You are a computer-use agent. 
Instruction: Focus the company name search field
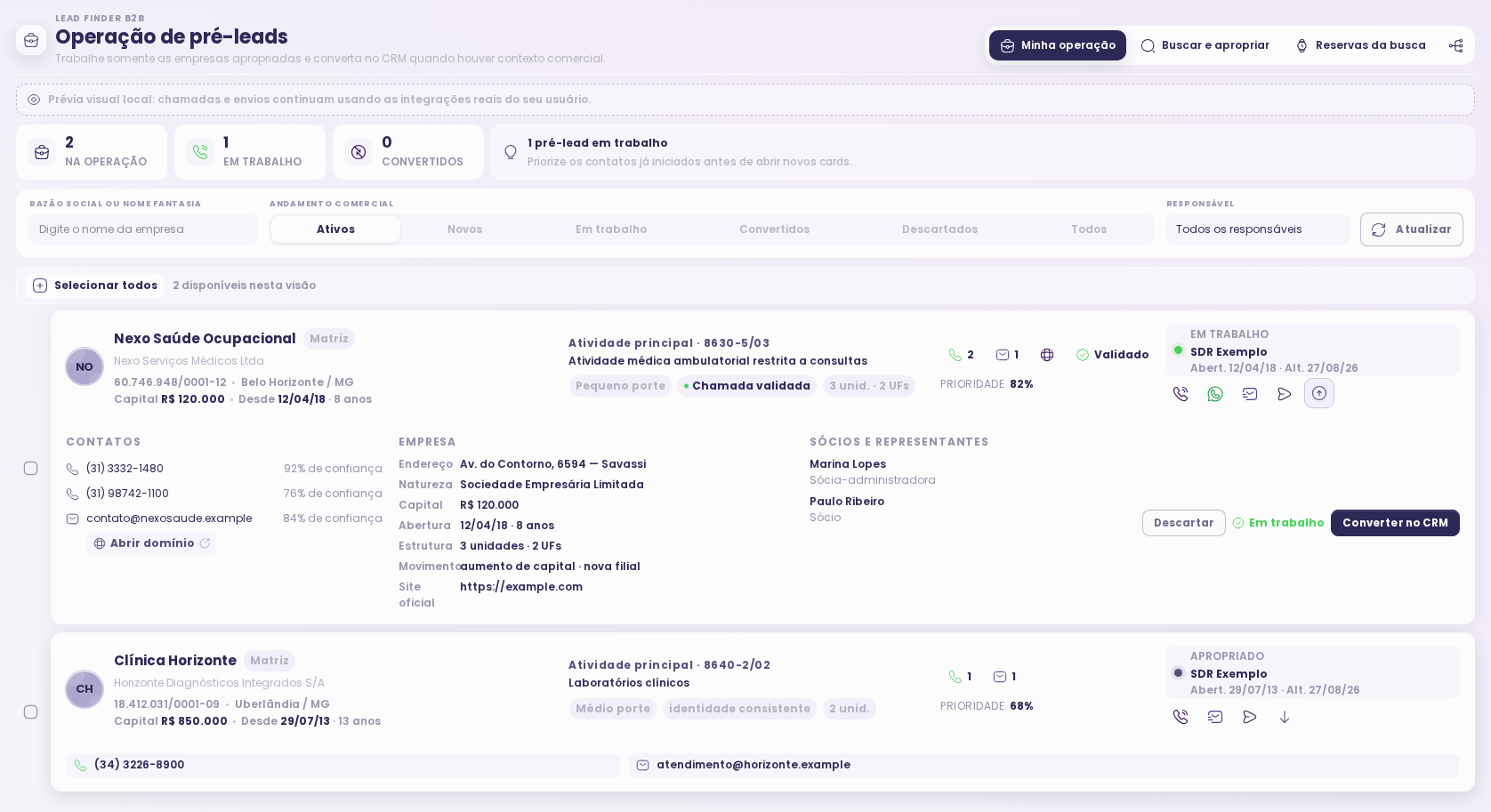143,229
